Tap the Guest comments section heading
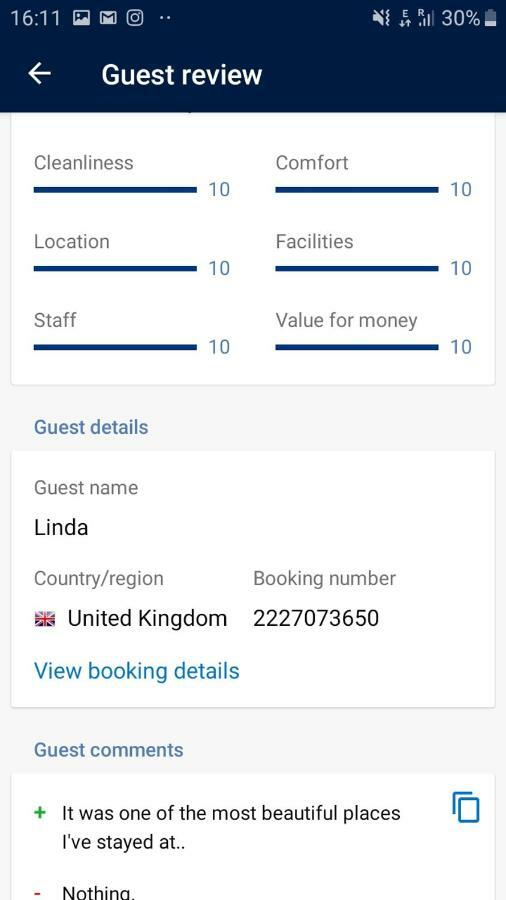 click(x=108, y=750)
